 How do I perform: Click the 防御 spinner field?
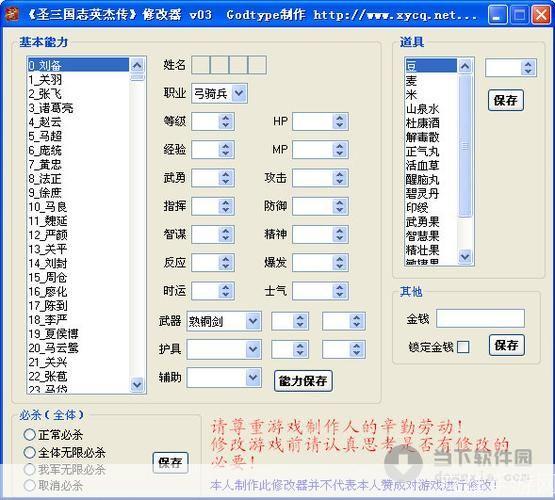click(320, 206)
